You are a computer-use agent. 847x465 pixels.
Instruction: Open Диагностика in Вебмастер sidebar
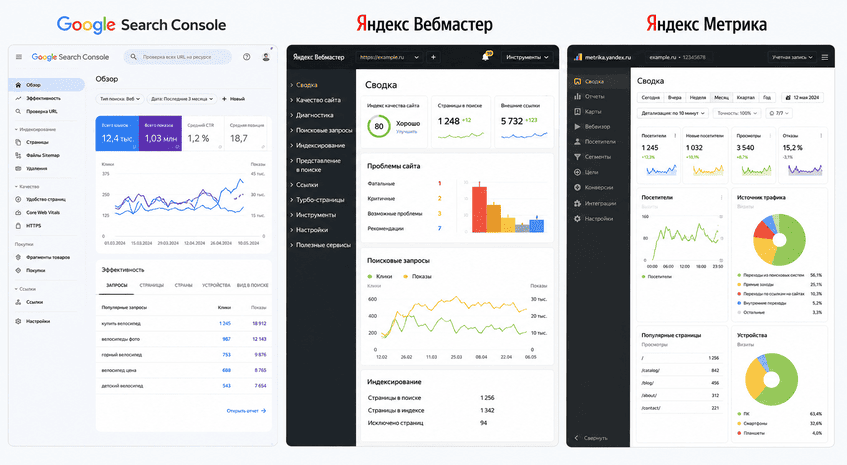tap(312, 115)
